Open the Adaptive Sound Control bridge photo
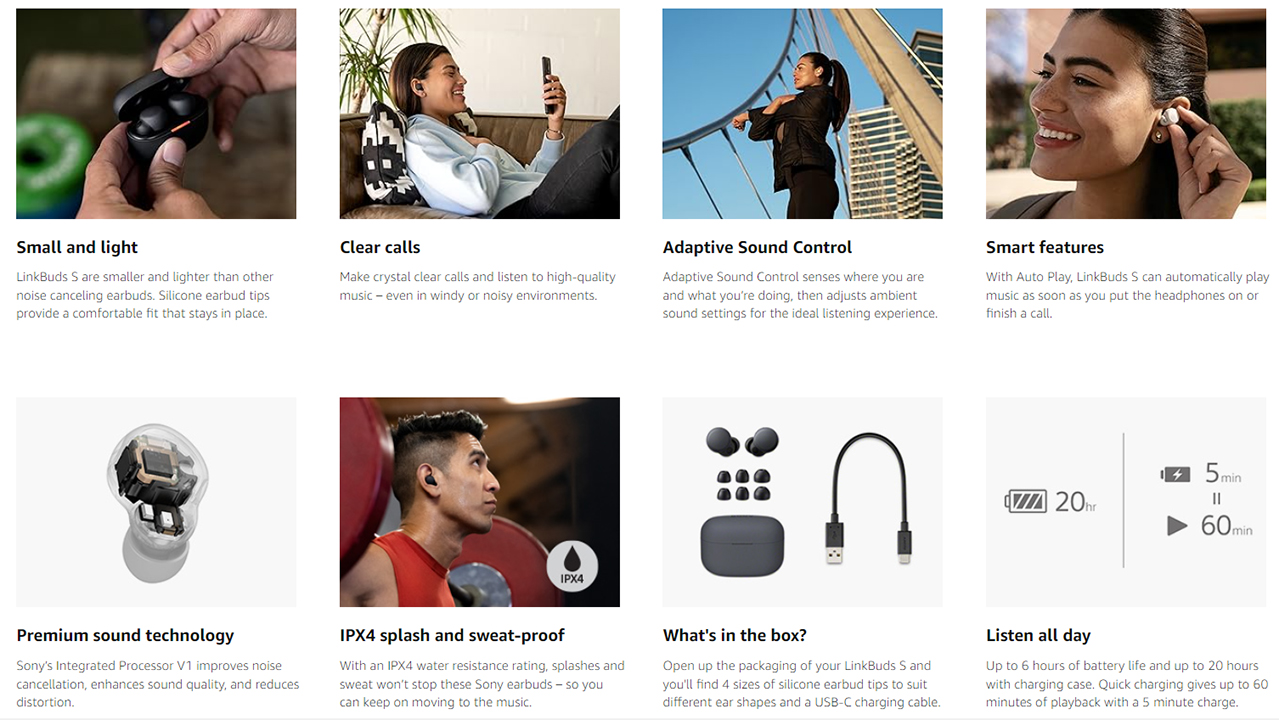Screen dimensions: 1279x720 (802, 114)
